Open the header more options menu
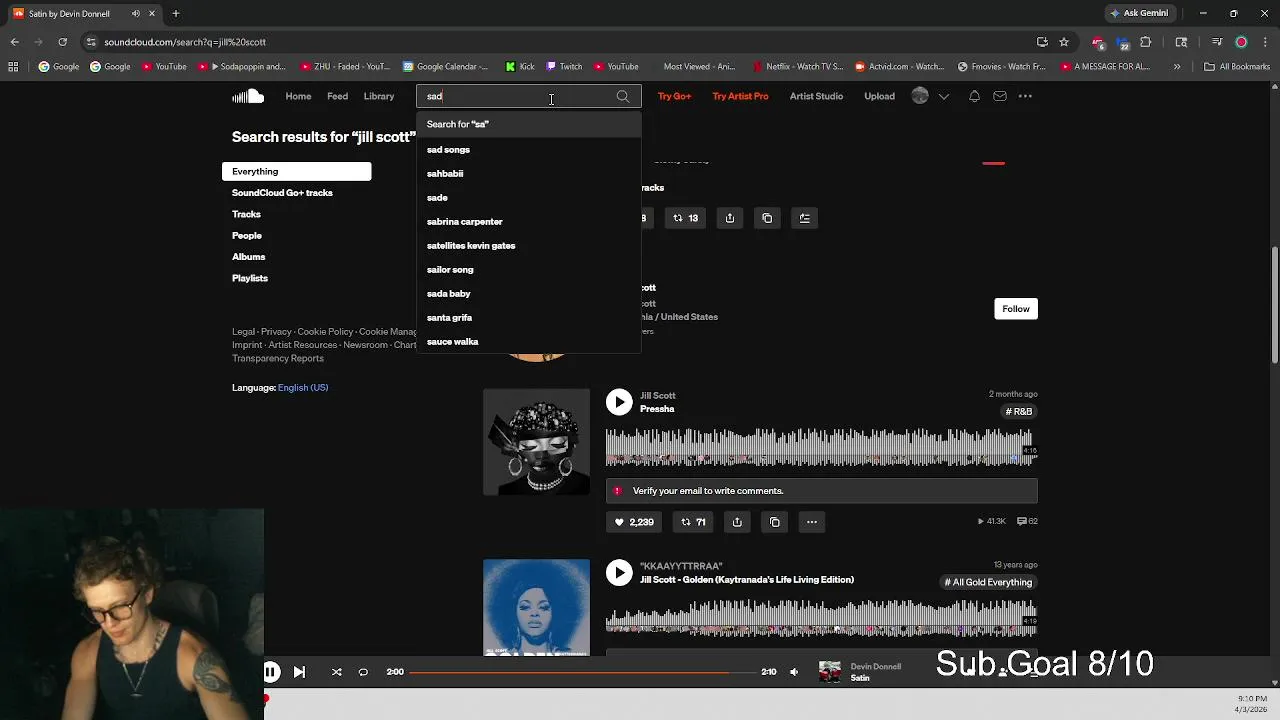 1025,96
